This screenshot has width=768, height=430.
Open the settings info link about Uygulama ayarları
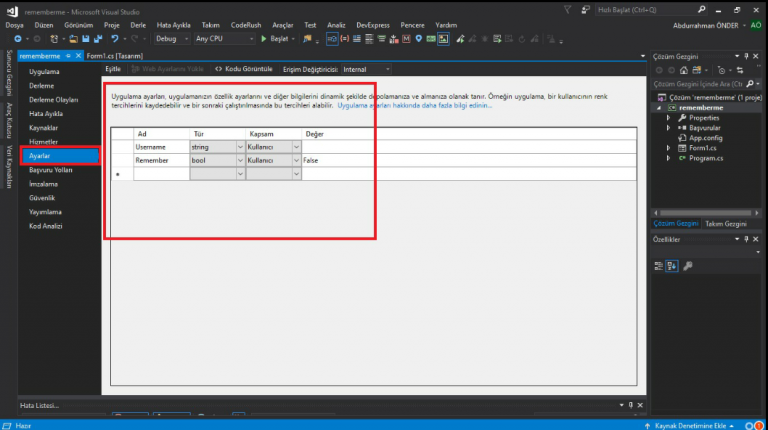(414, 105)
